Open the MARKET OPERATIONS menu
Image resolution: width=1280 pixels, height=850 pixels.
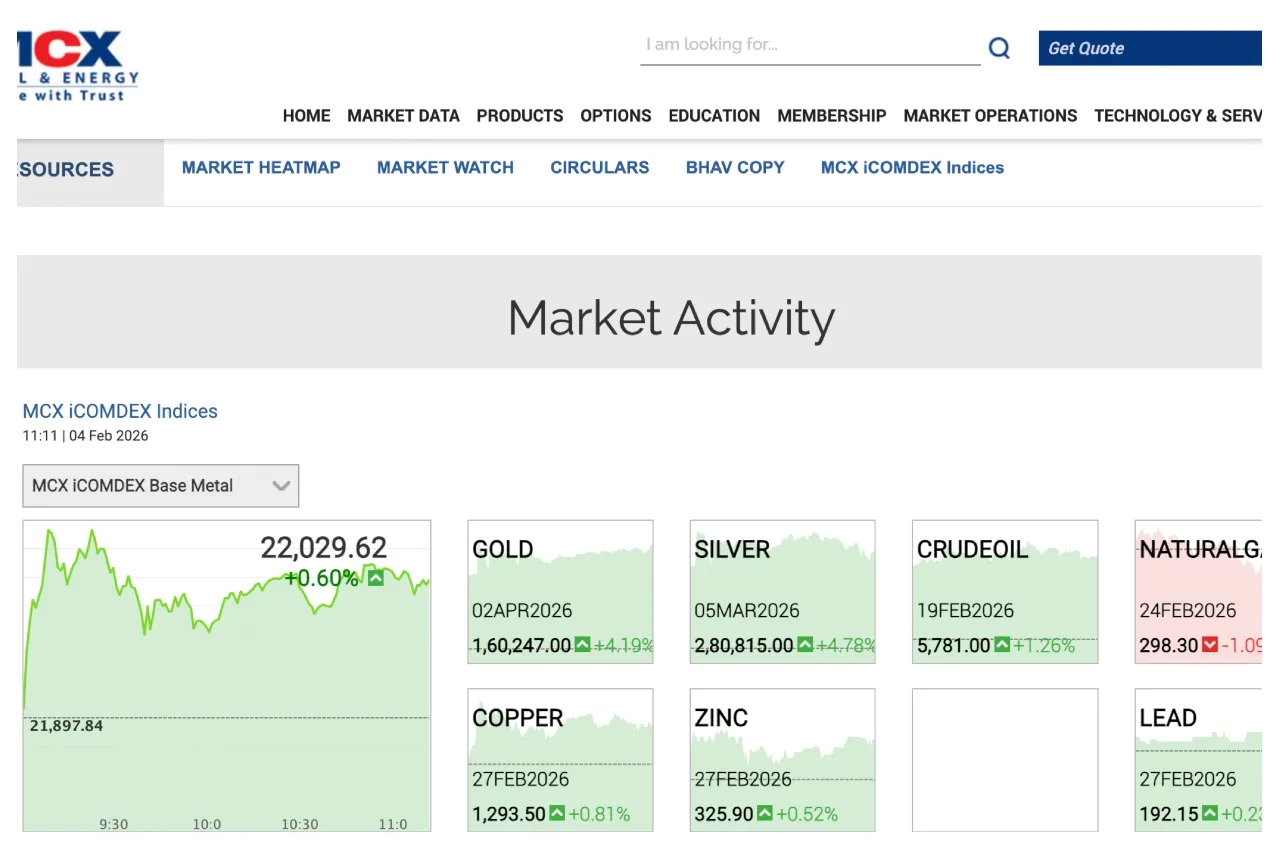point(990,116)
